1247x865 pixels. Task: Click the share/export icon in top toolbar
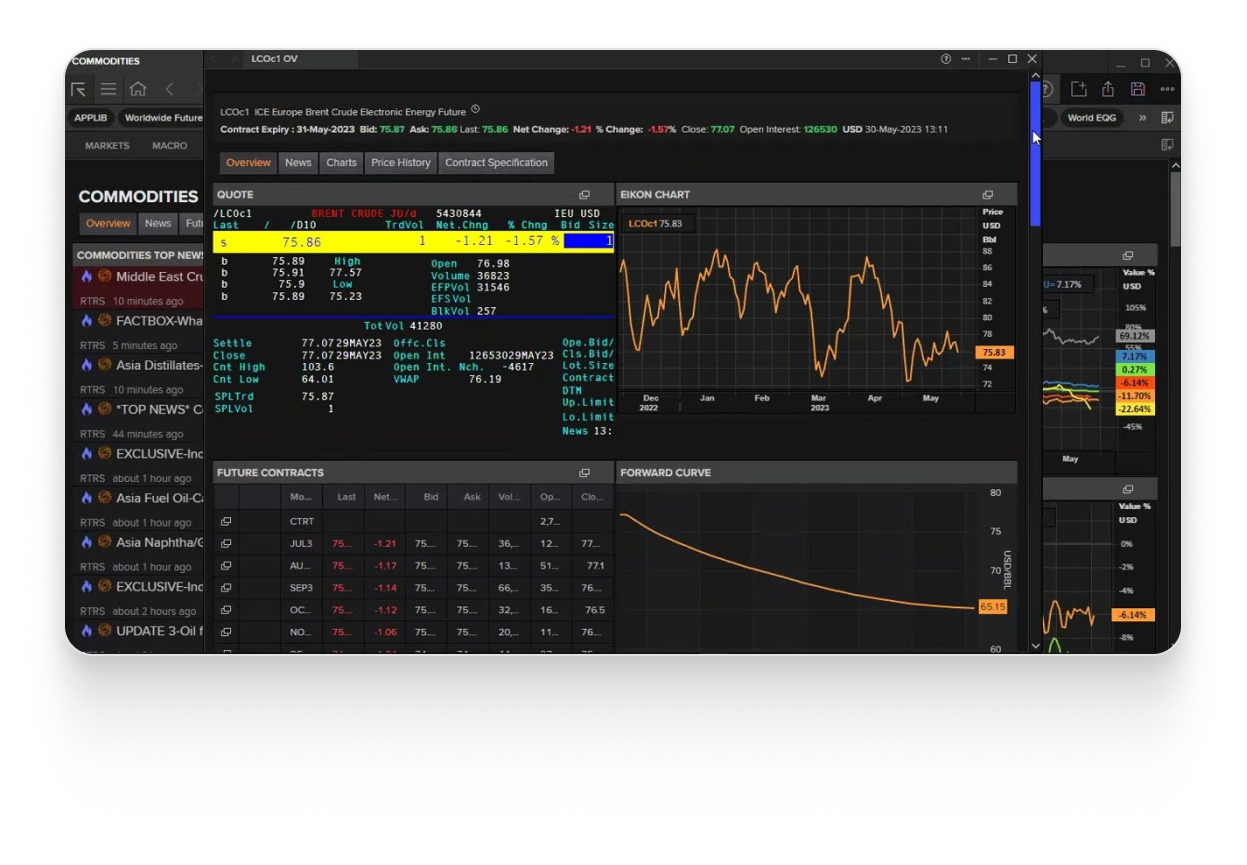tap(1108, 89)
